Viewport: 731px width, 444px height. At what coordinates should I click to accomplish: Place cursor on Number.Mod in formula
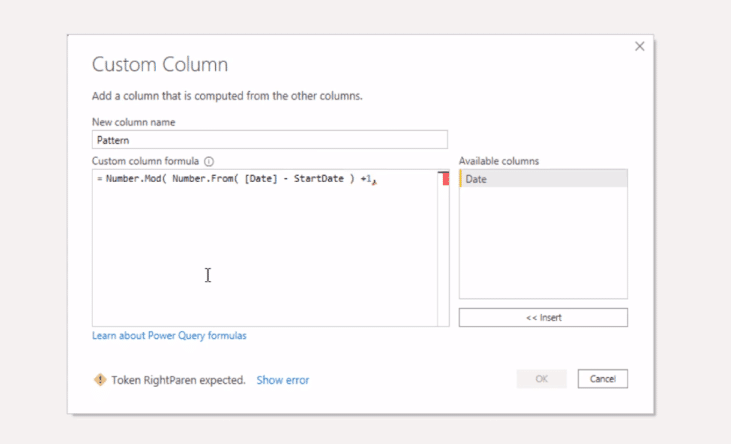[133, 179]
